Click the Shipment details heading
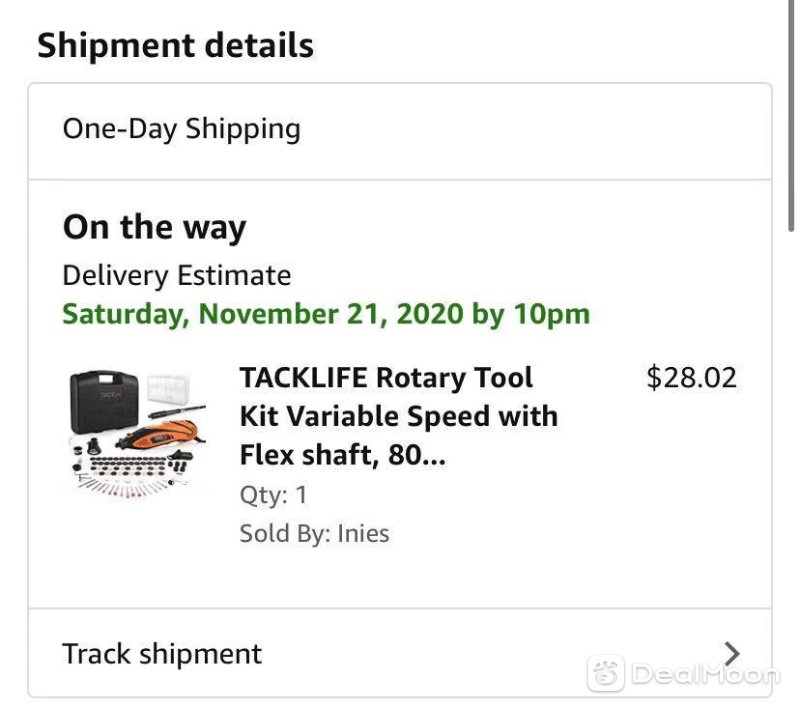Screen dimensions: 800x706 (x=176, y=45)
